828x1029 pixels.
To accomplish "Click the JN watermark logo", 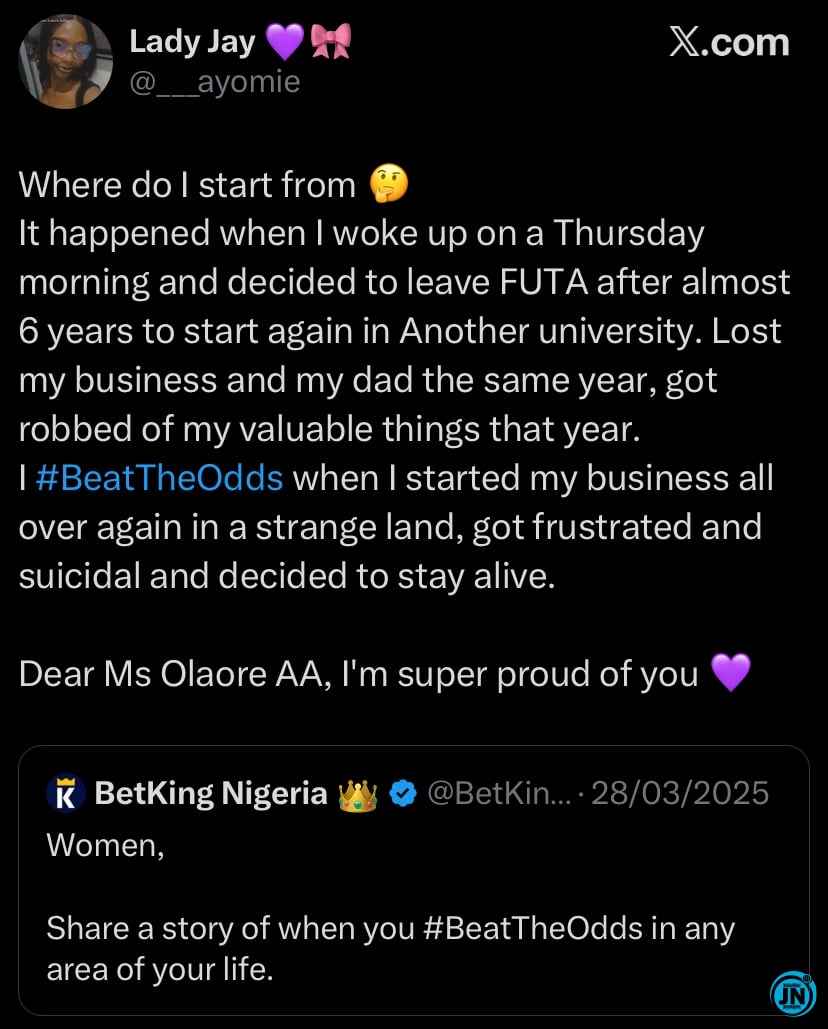I will pos(793,993).
